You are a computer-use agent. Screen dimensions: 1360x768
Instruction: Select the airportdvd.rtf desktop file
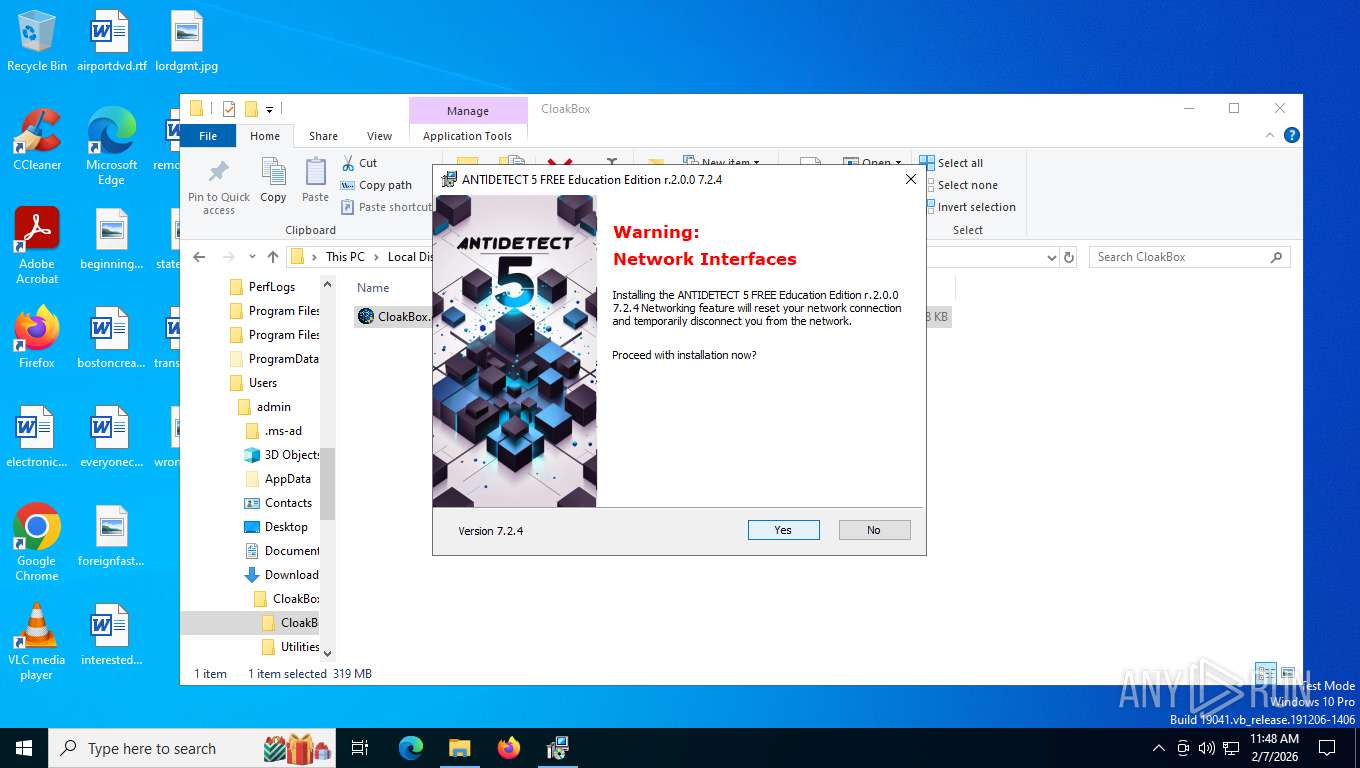click(x=112, y=41)
